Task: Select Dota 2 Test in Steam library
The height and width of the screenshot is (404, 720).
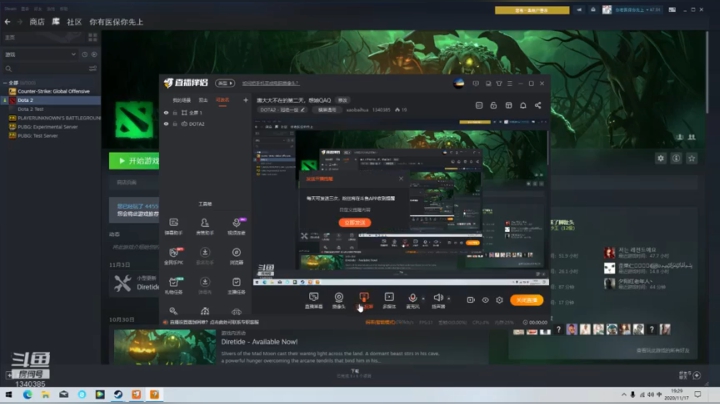Action: tap(30, 109)
